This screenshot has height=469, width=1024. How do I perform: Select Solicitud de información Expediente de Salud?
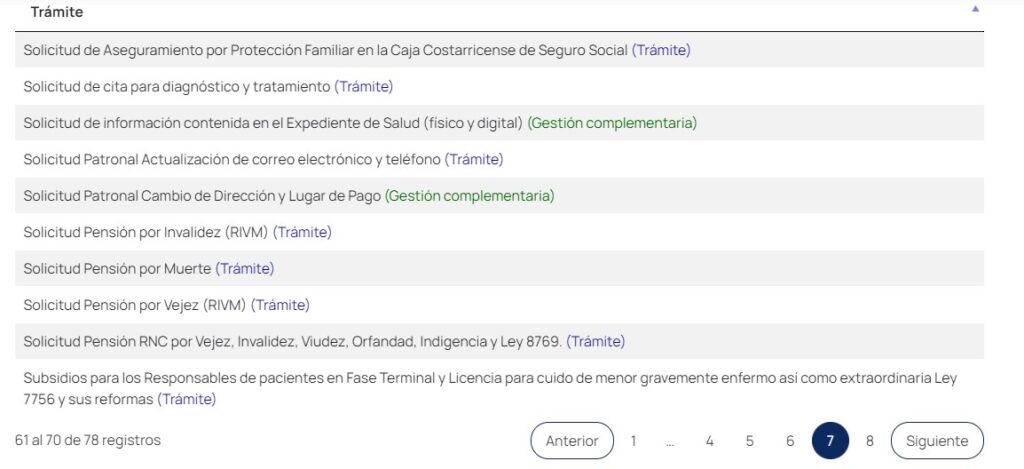pos(273,123)
